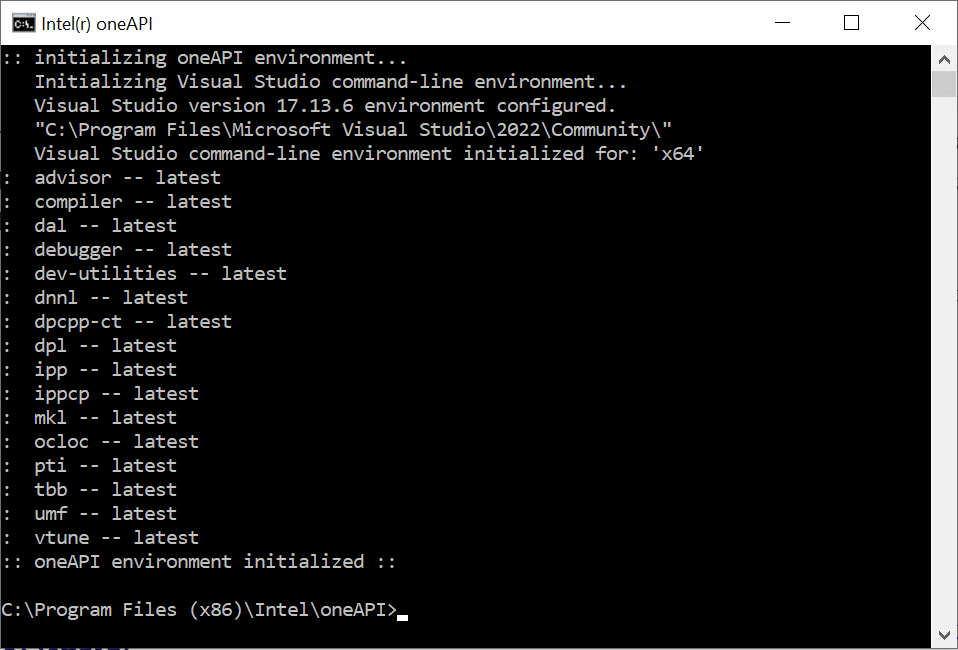Click the 'vtune -- latest' line

coord(117,538)
